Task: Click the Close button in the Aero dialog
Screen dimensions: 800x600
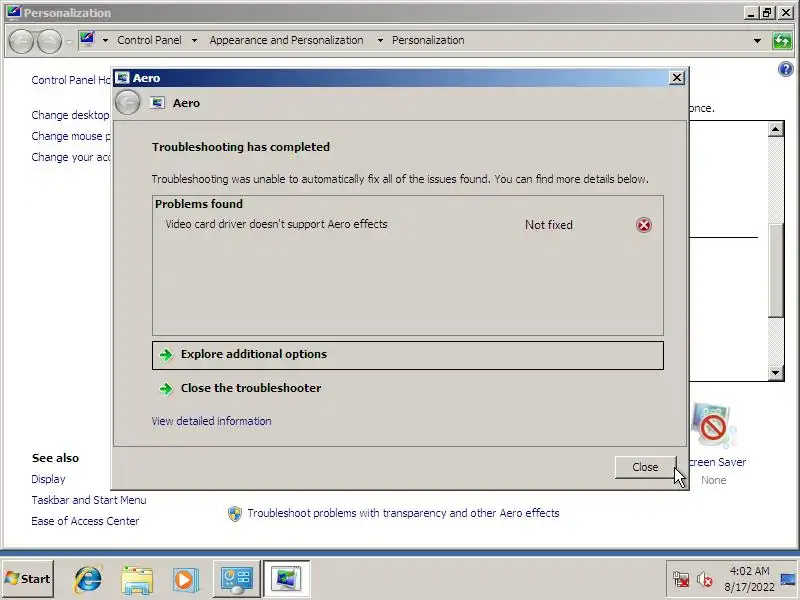Action: point(645,467)
